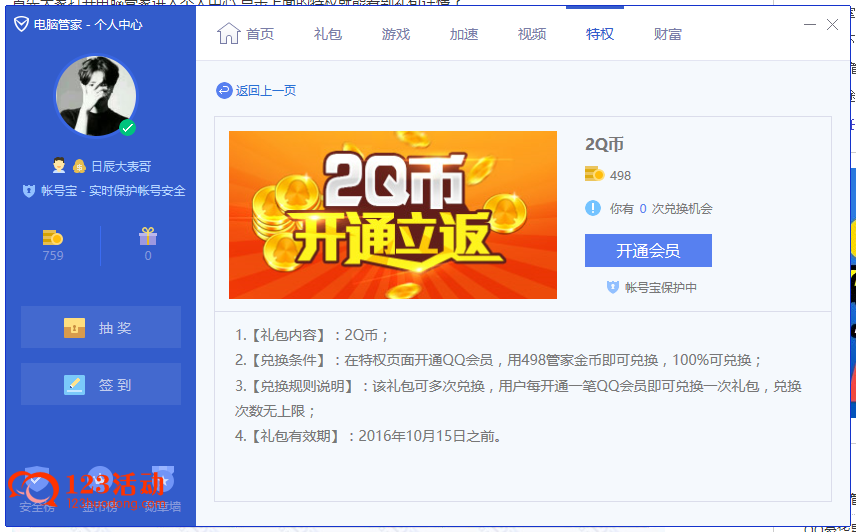Click the info icon beside 你有 0 次兑换机会
The image size is (856, 532).
(x=593, y=208)
